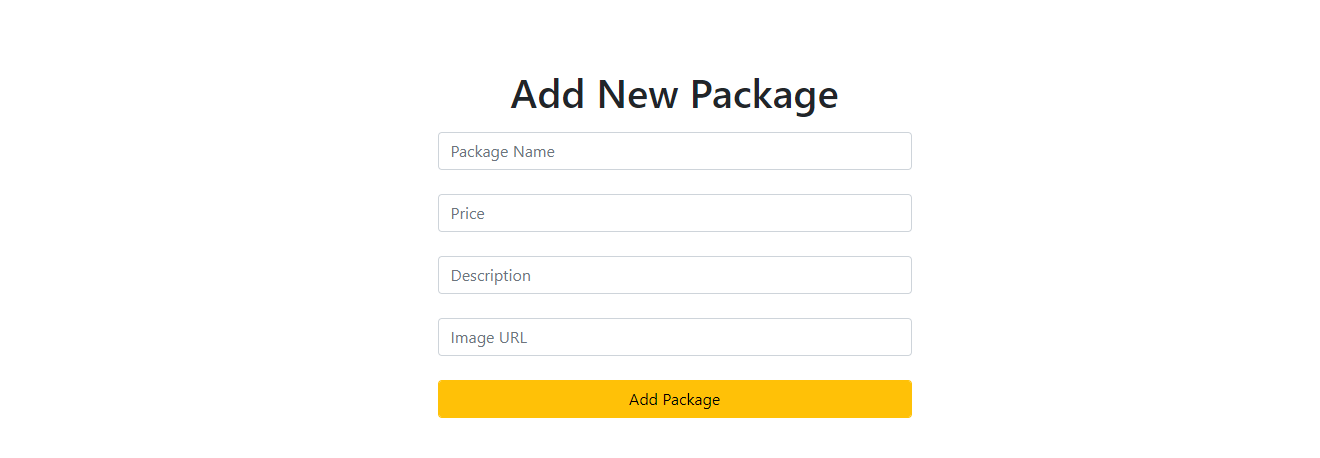The height and width of the screenshot is (458, 1320).
Task: Click left edge of yellow Add Package button
Action: pos(448,399)
